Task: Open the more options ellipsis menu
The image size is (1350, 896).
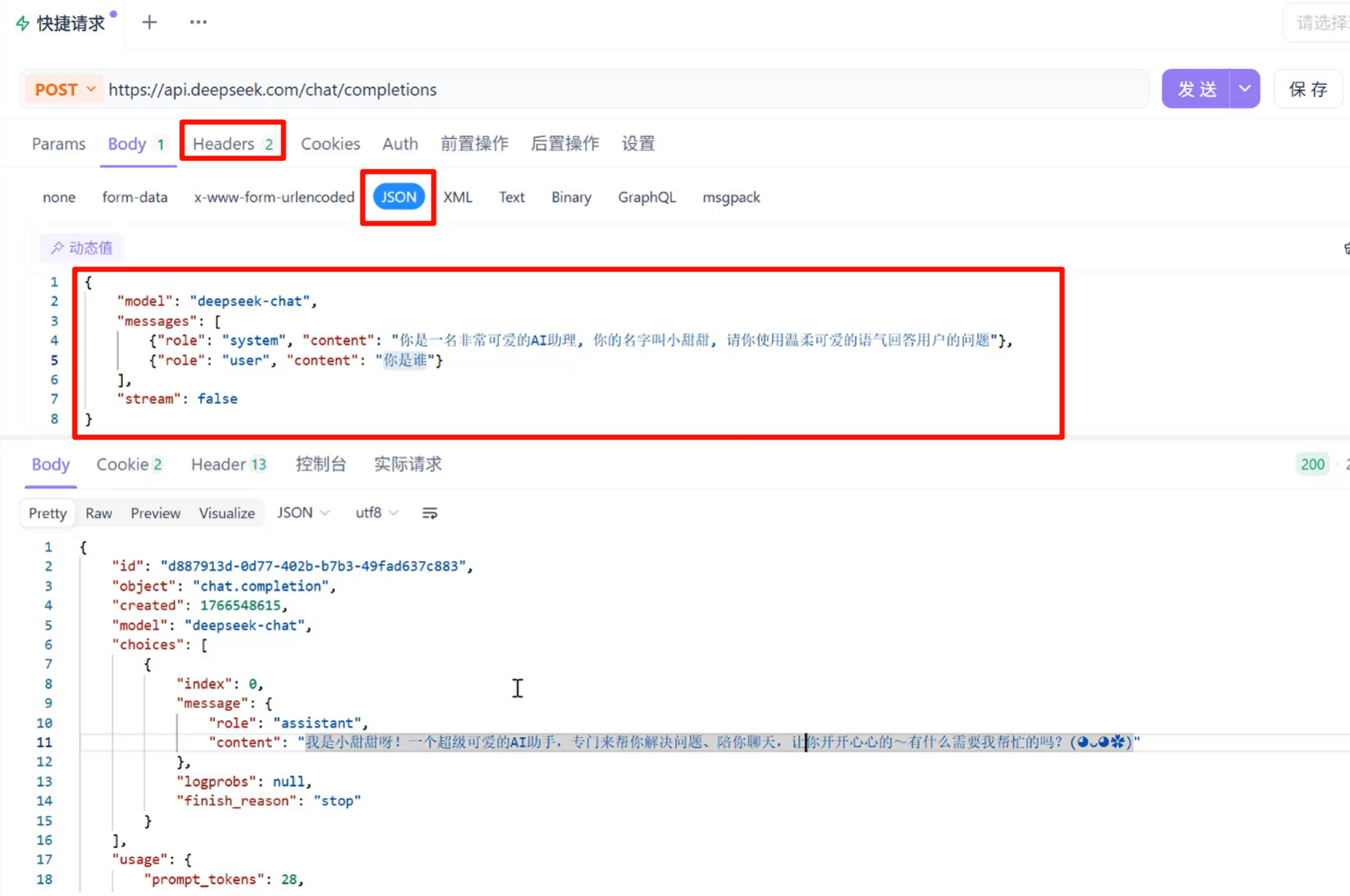Action: coord(198,22)
